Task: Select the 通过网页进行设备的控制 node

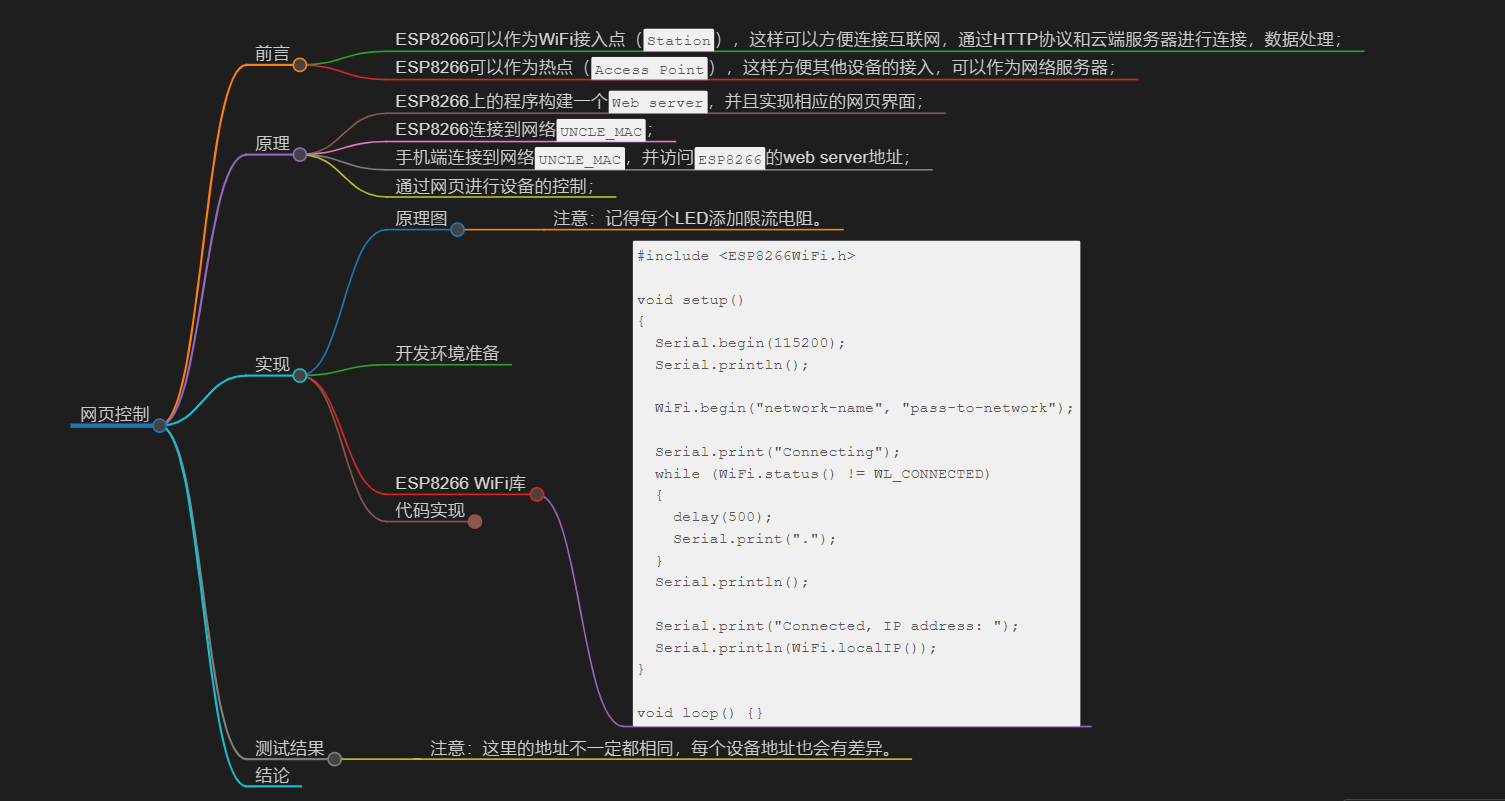Action: pos(495,186)
